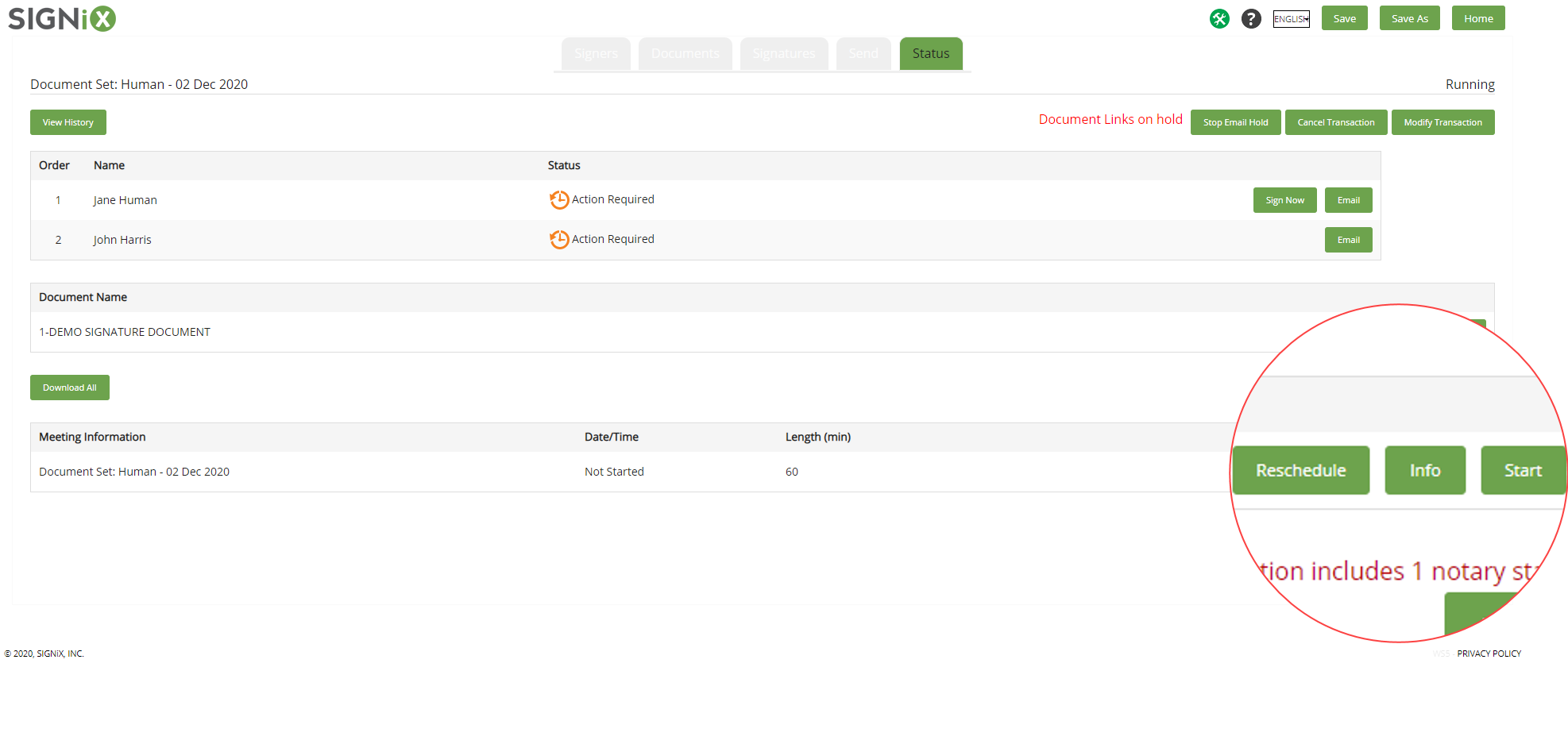Open the green tools wrench icon

[x=1219, y=18]
